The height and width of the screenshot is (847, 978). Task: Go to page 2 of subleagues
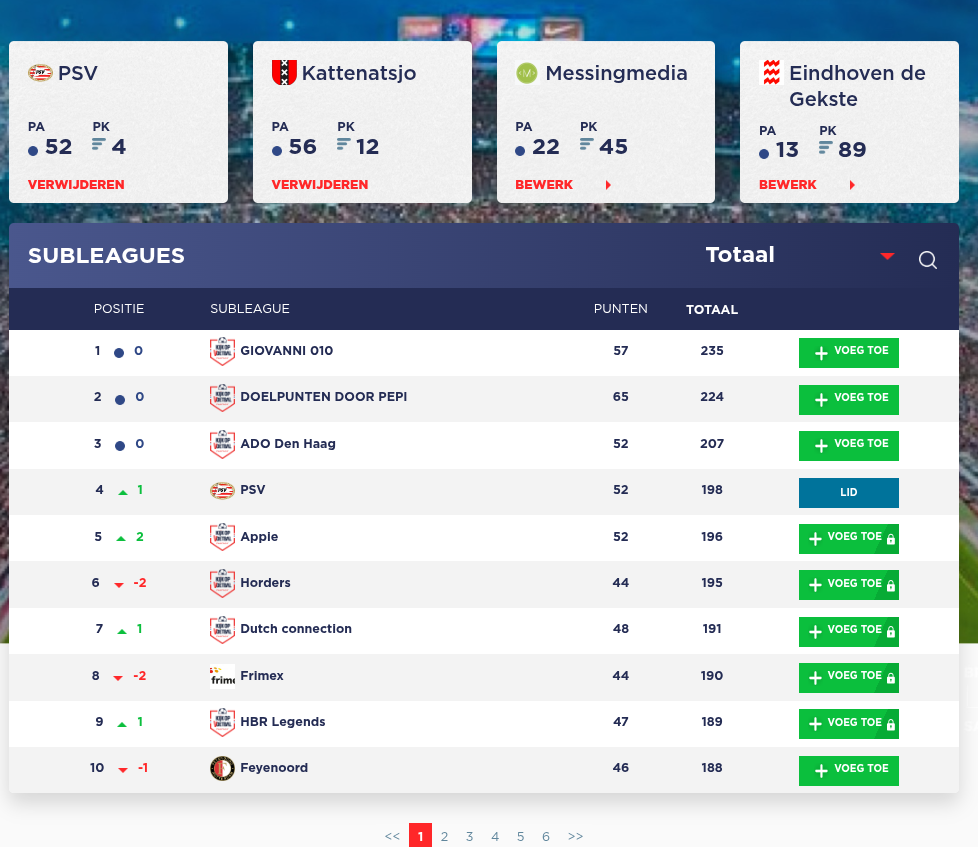point(445,836)
